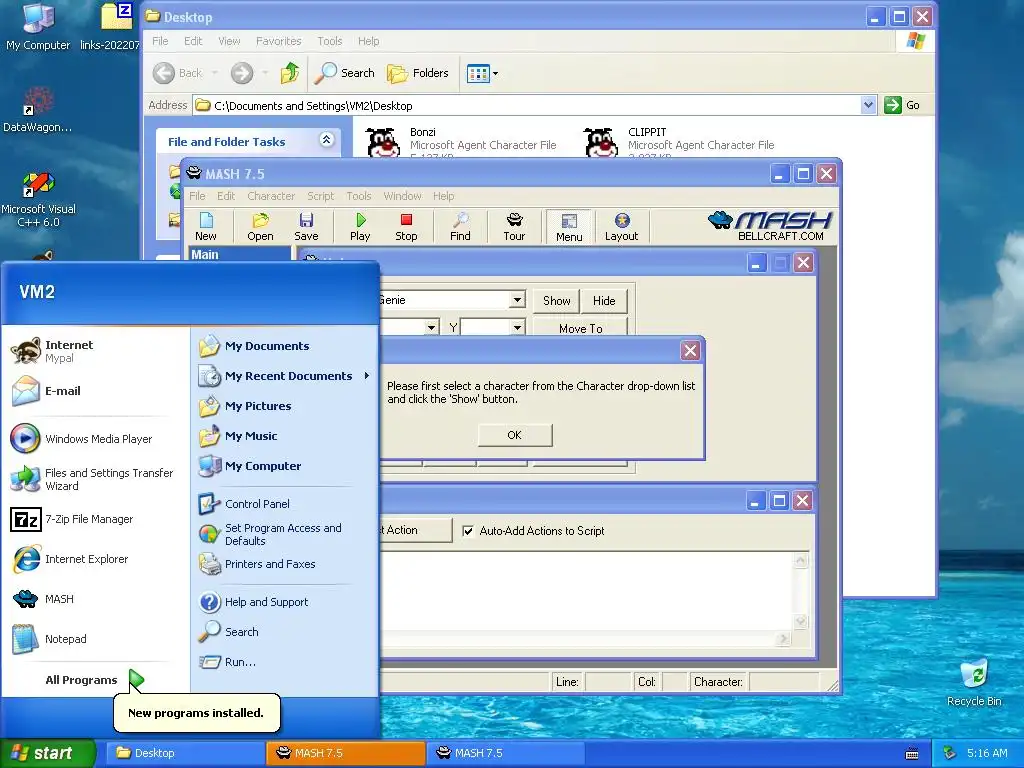Launch MASH from Start menu list
Screen dimensions: 1024x768
point(43,599)
